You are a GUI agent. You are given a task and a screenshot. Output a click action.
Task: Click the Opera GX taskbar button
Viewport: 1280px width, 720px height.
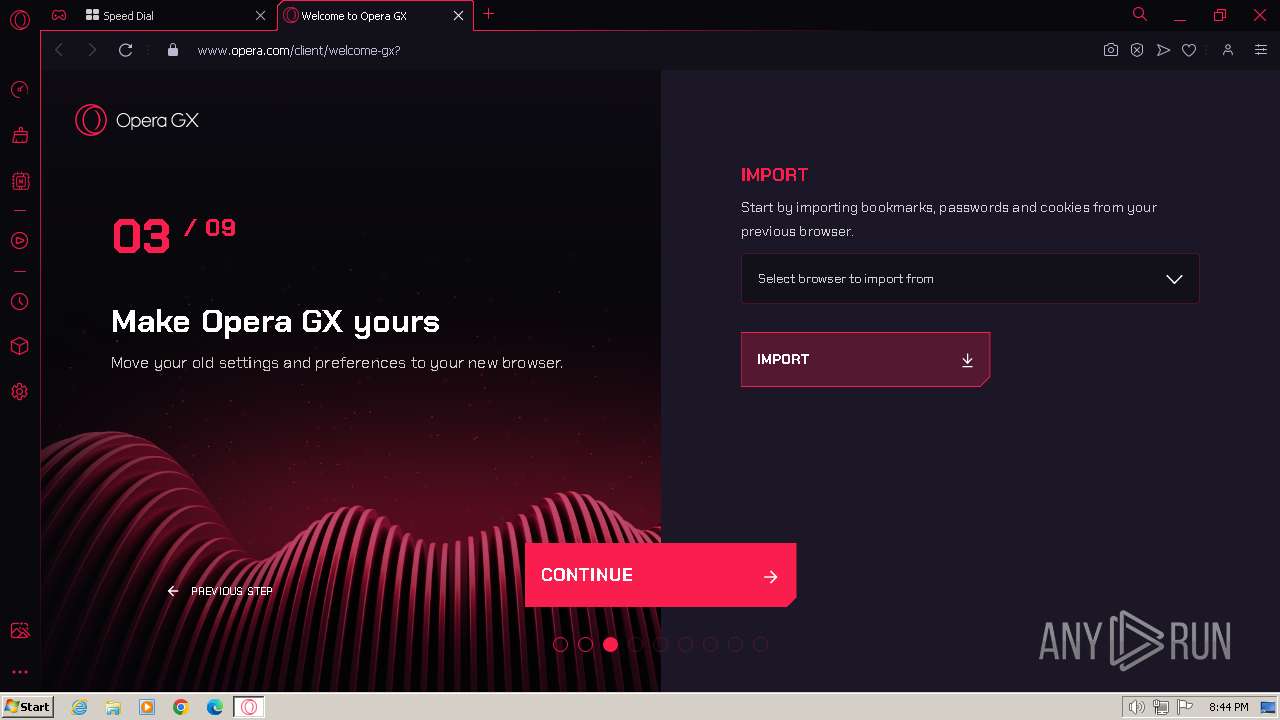coord(249,707)
